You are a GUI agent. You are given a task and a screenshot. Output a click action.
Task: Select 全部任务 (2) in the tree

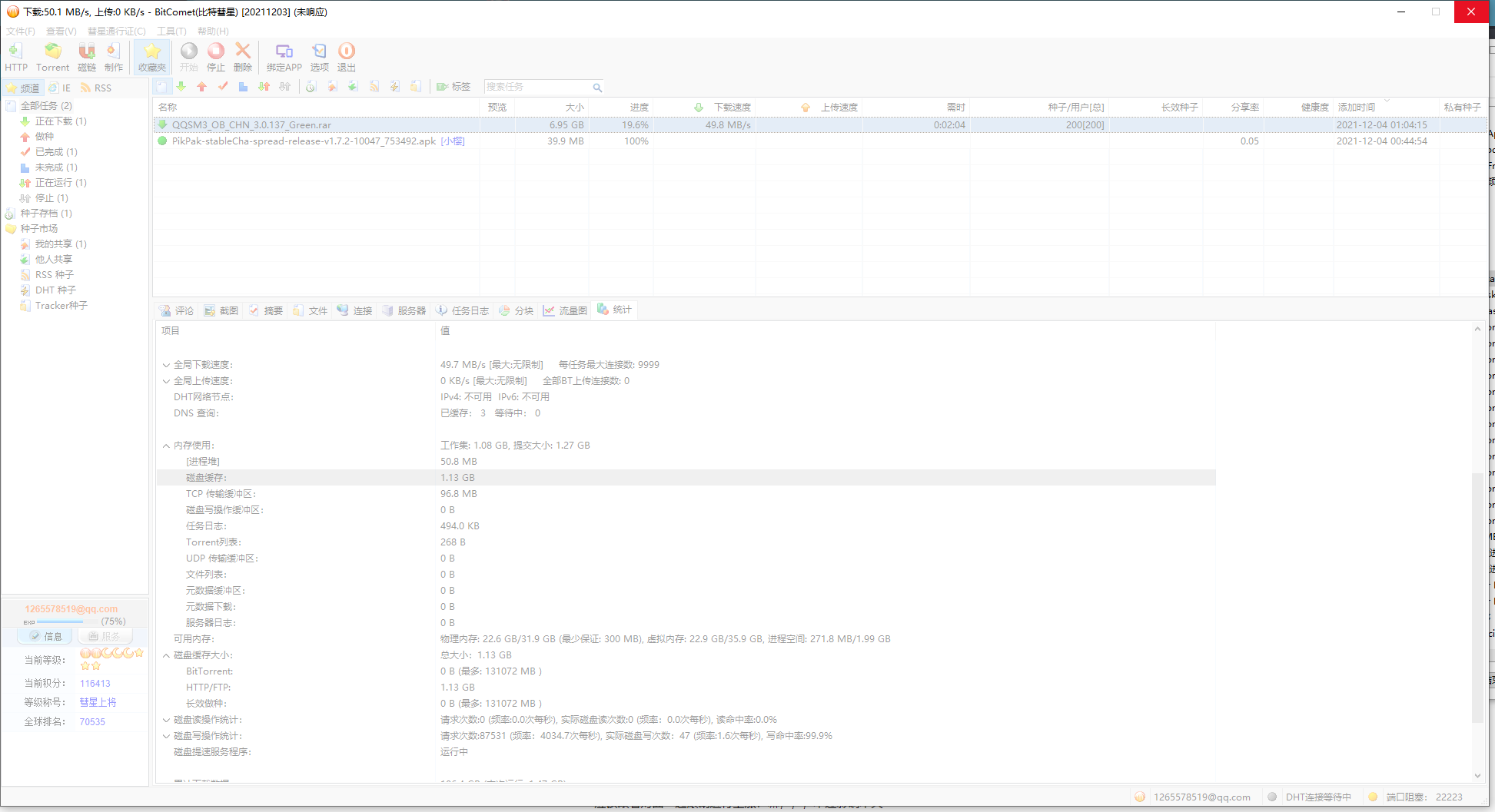pos(46,106)
